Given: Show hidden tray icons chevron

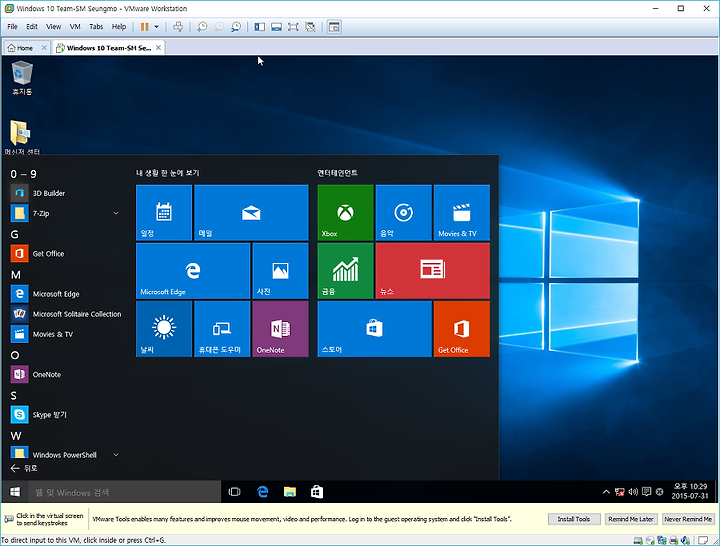Looking at the screenshot, I should 606,492.
